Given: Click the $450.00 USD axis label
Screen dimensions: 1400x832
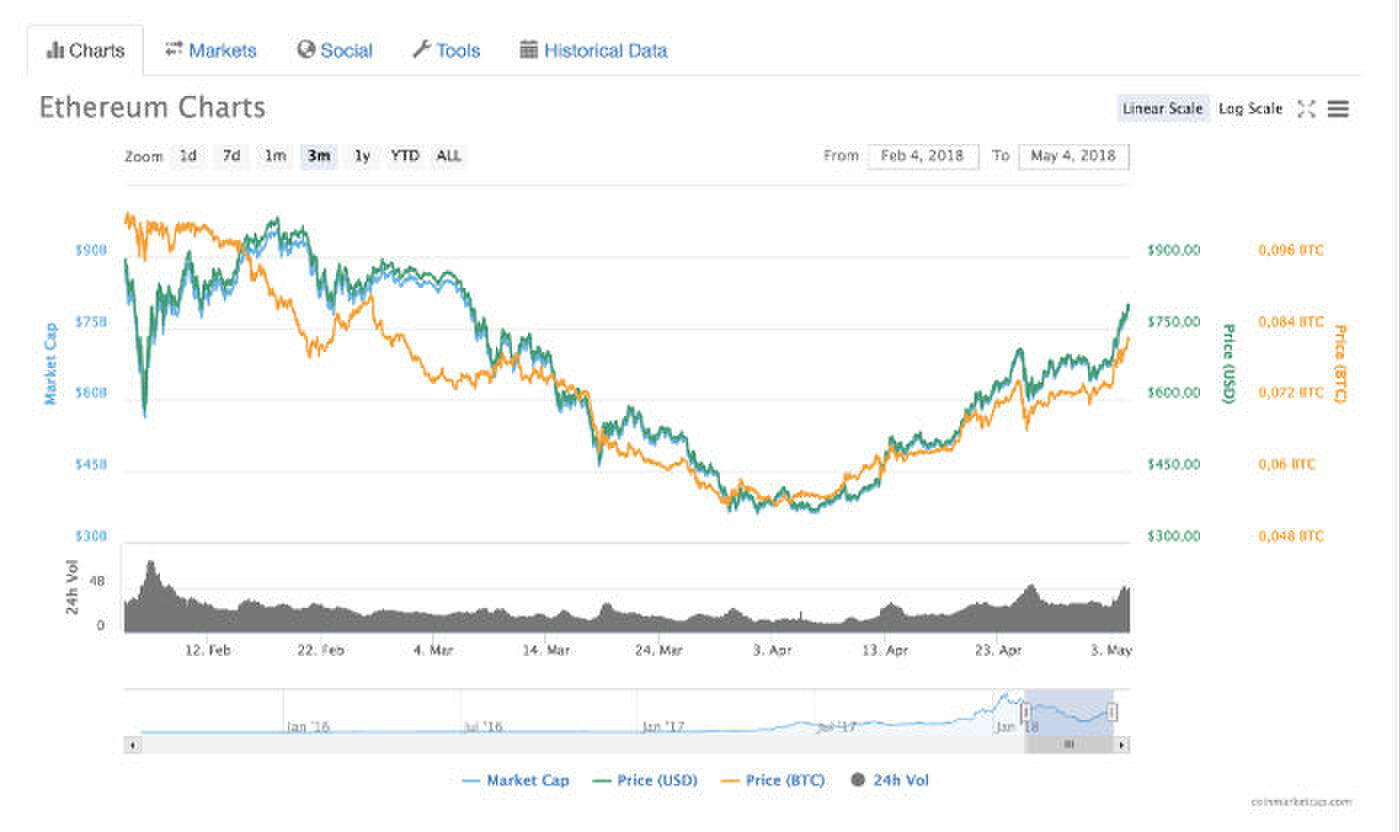Looking at the screenshot, I should click(x=1173, y=465).
